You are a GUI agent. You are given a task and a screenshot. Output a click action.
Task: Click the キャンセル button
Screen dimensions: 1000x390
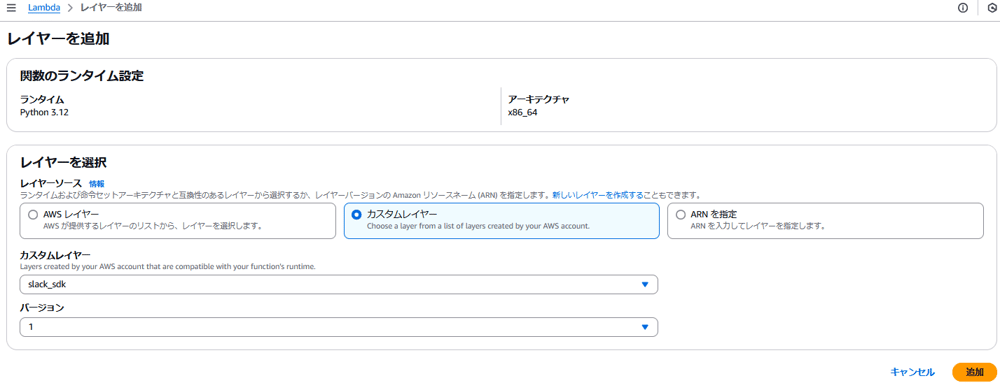click(912, 372)
